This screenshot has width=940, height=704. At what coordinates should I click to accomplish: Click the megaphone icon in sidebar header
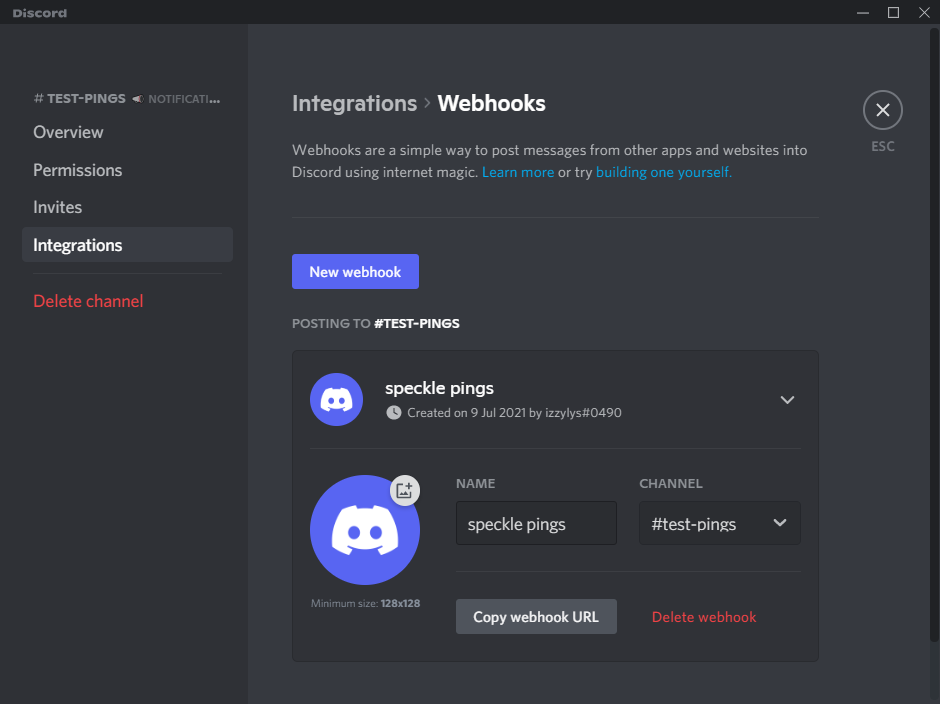(138, 99)
